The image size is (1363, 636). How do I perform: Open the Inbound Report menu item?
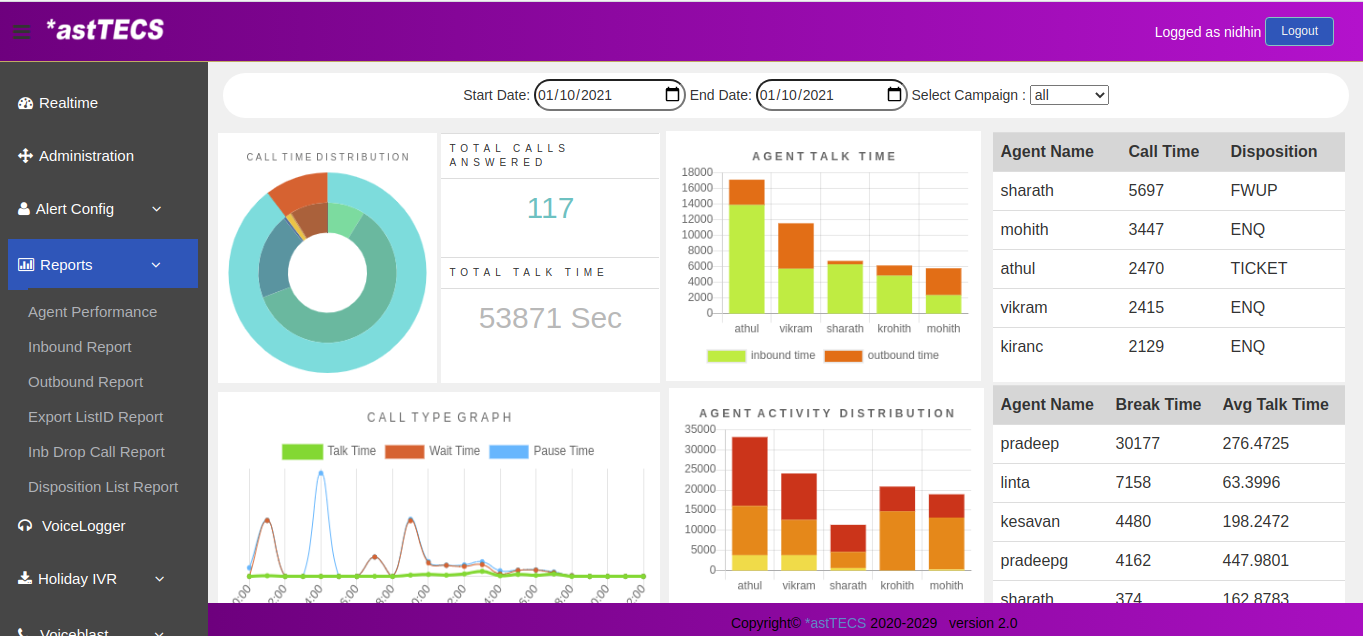(80, 347)
